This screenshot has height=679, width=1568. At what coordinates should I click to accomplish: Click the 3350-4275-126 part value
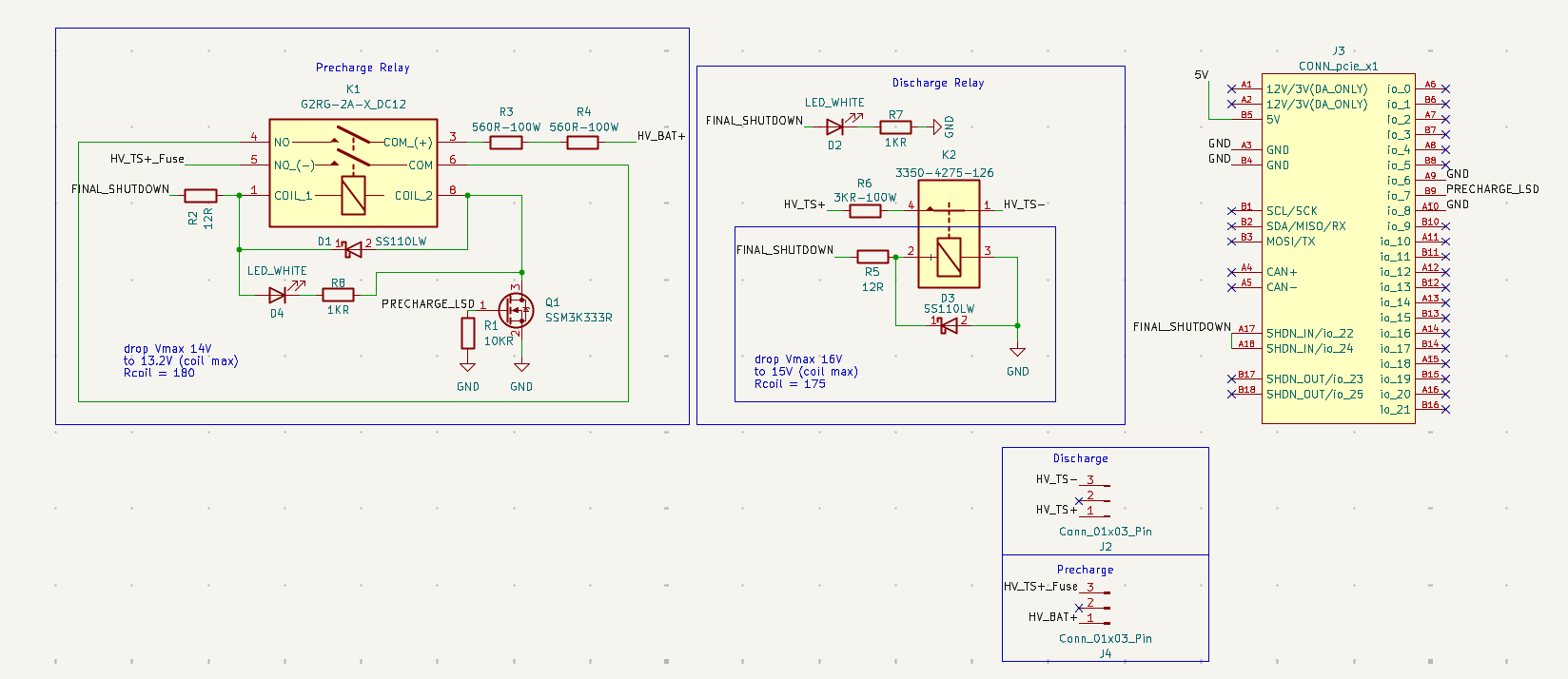click(944, 173)
